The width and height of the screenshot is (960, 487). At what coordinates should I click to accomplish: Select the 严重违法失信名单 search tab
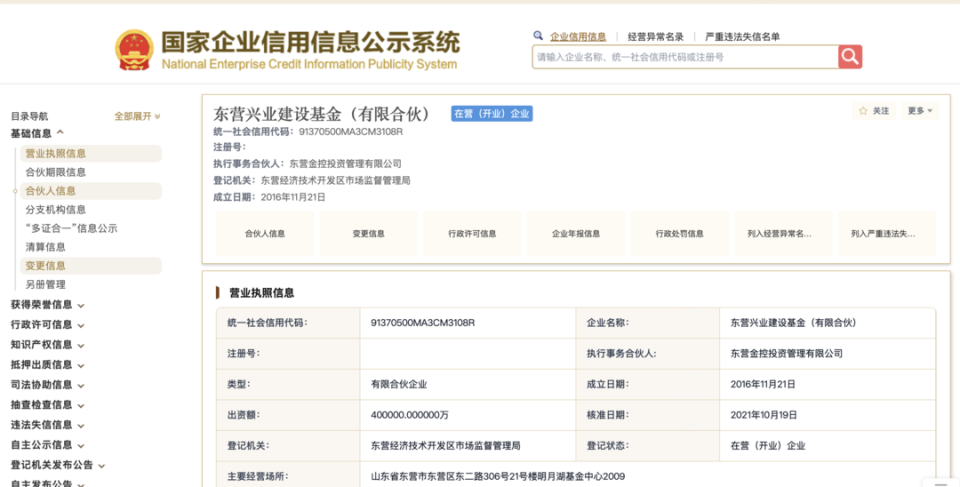pos(743,37)
